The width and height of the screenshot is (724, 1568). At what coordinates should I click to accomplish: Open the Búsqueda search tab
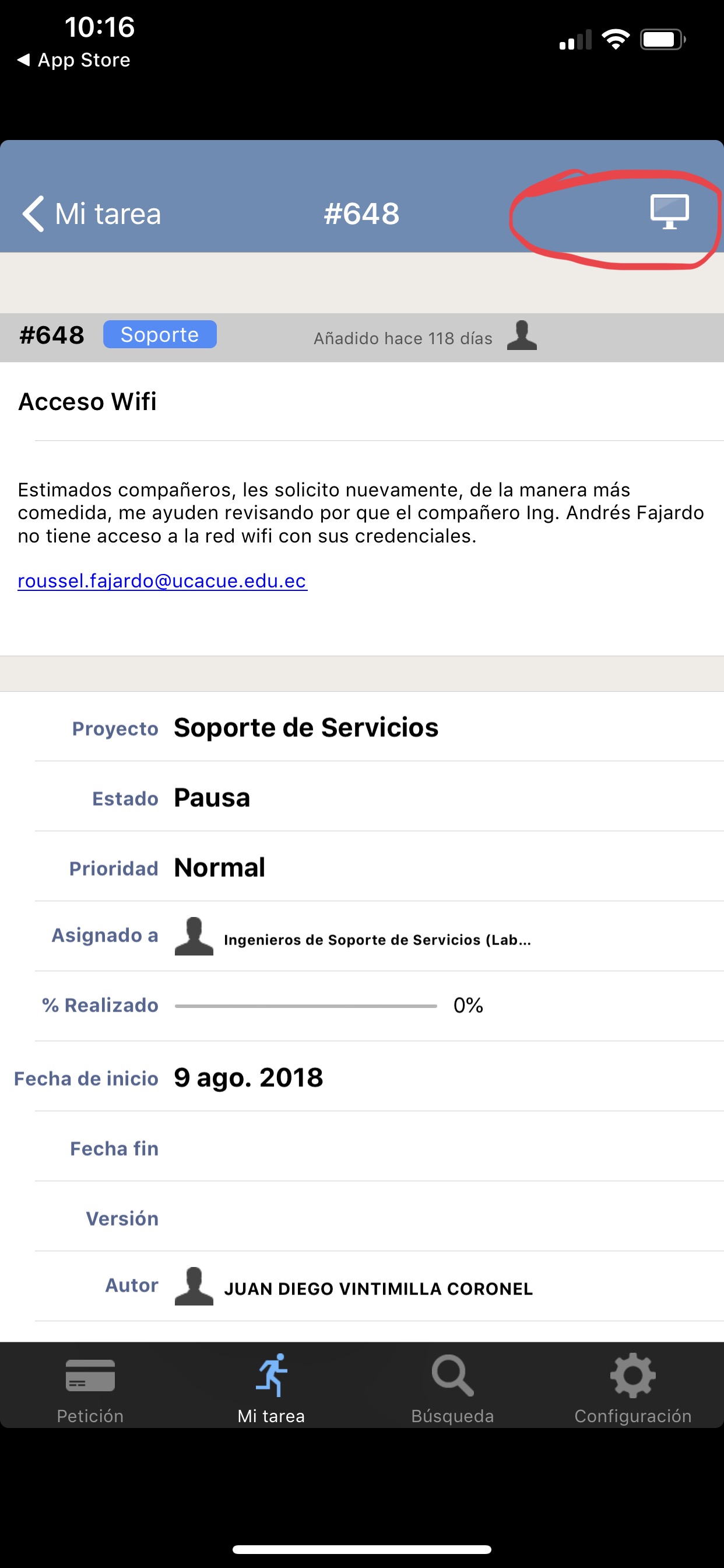point(452,1388)
